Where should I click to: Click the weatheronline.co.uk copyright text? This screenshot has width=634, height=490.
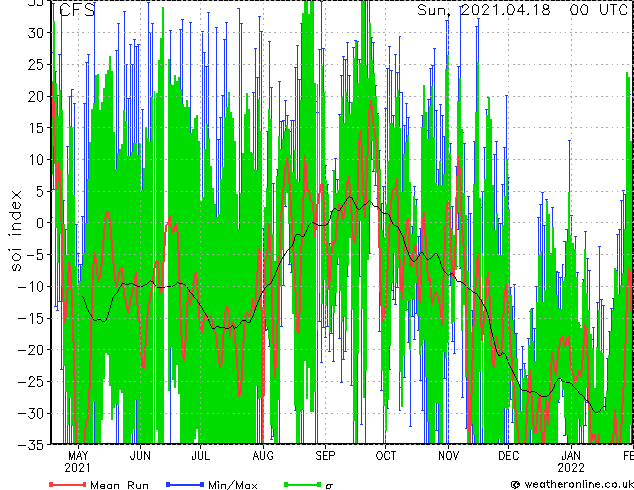(572, 484)
